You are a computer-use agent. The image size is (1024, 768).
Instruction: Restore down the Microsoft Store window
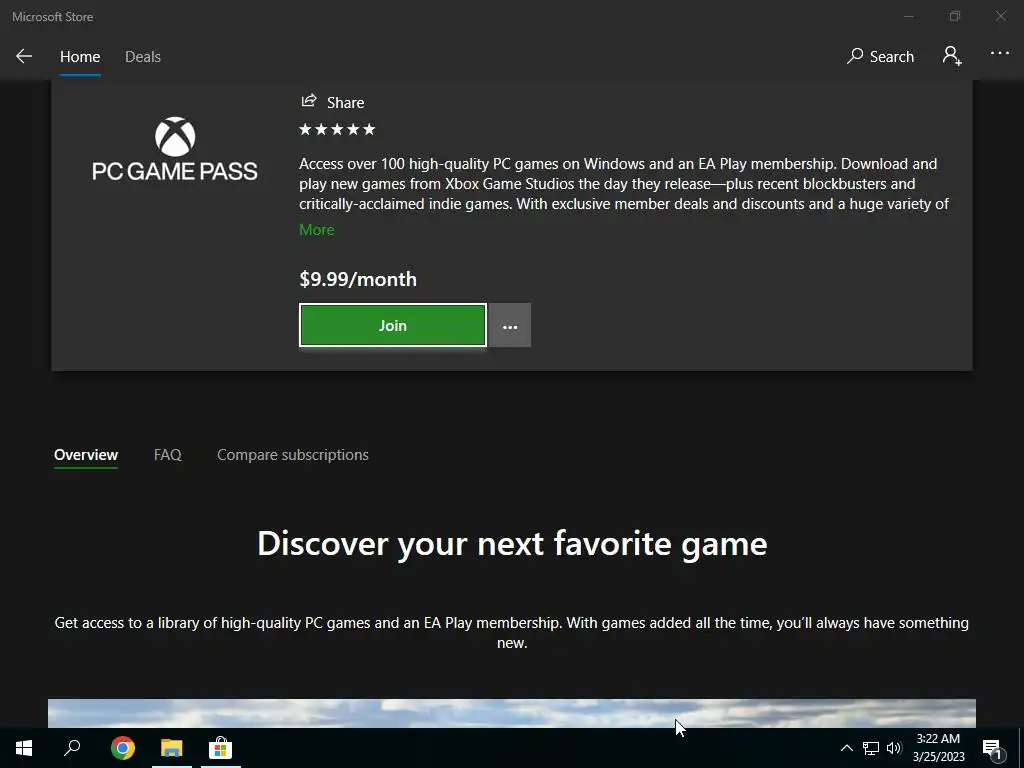[x=955, y=16]
